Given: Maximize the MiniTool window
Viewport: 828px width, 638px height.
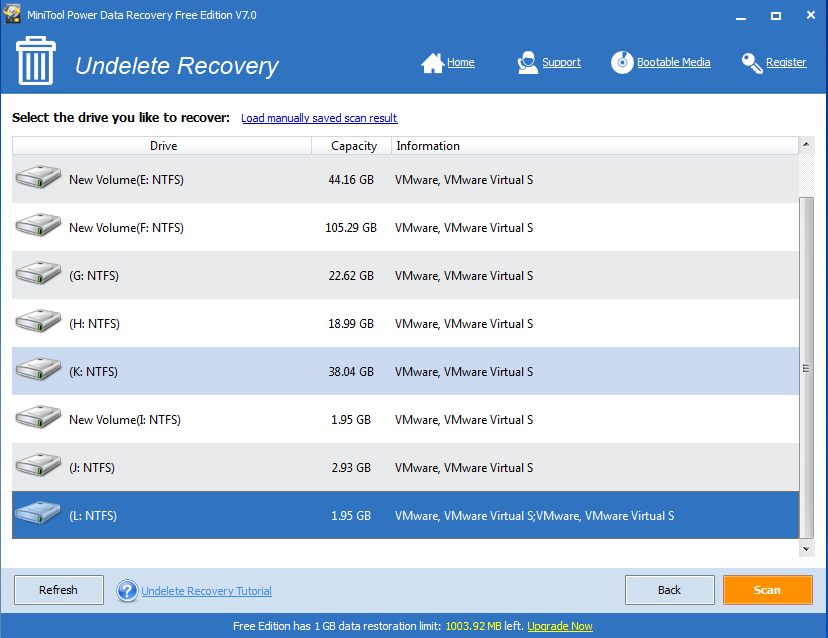Looking at the screenshot, I should click(776, 15).
